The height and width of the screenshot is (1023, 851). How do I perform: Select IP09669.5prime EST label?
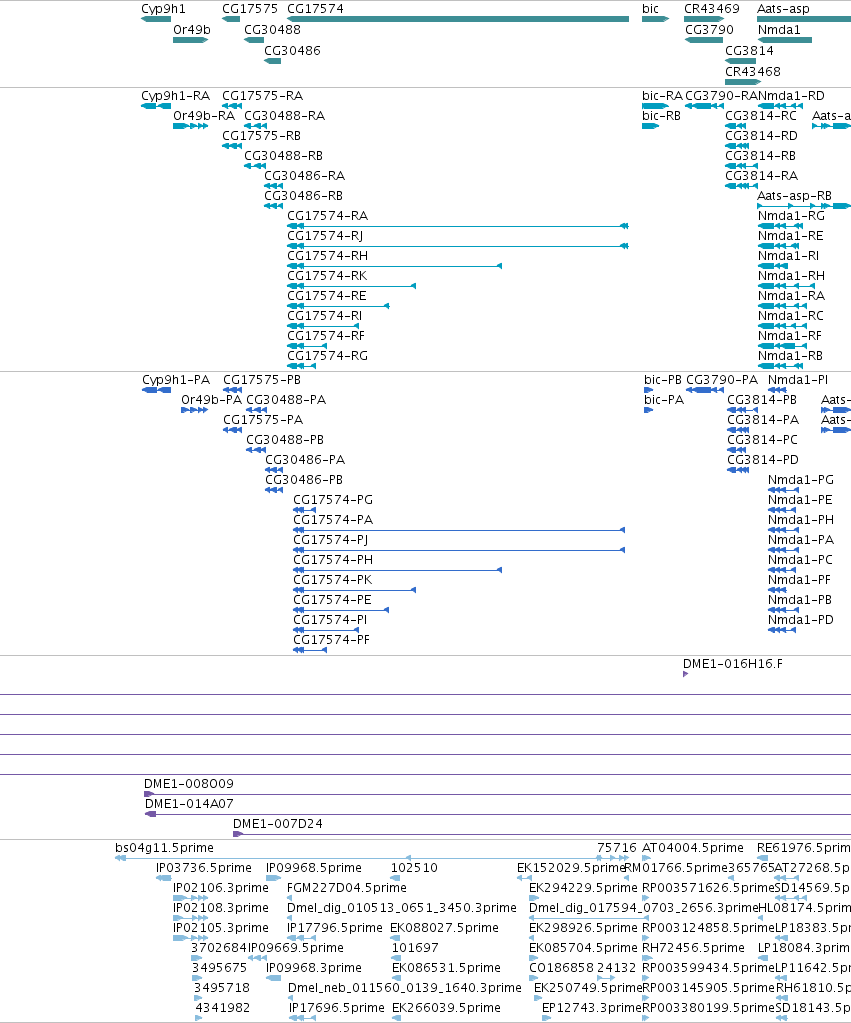(296, 948)
